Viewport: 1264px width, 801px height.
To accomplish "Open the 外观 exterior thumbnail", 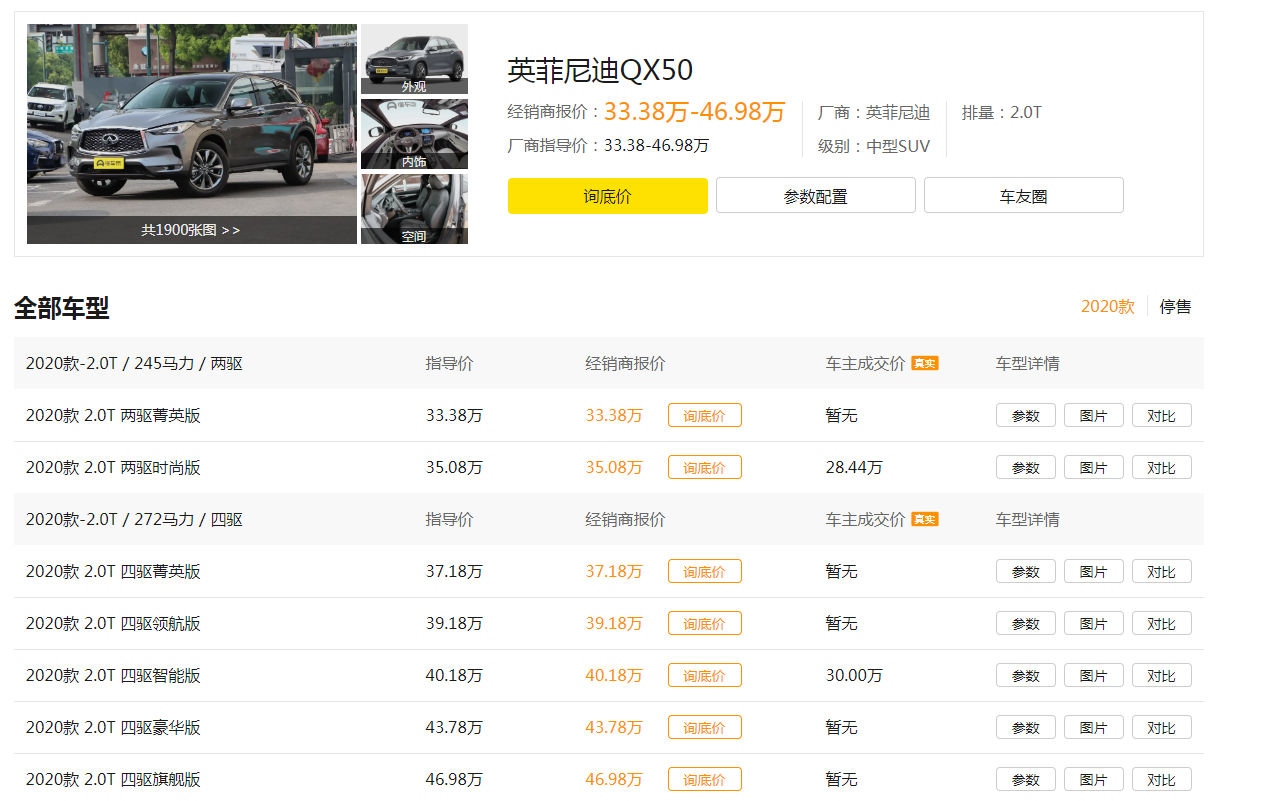I will (414, 59).
